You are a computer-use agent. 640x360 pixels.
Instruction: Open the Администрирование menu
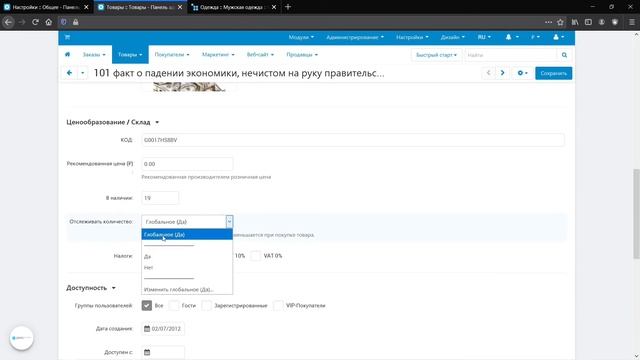point(355,37)
